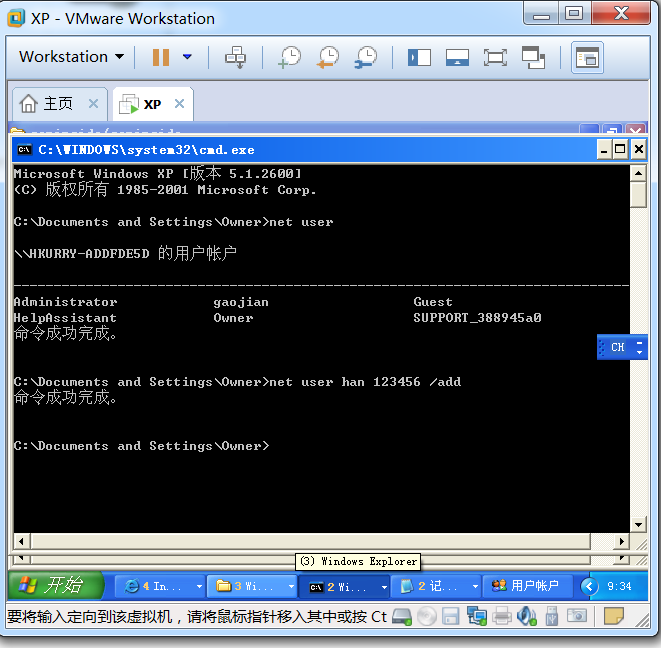Close the XP tab

(180, 103)
